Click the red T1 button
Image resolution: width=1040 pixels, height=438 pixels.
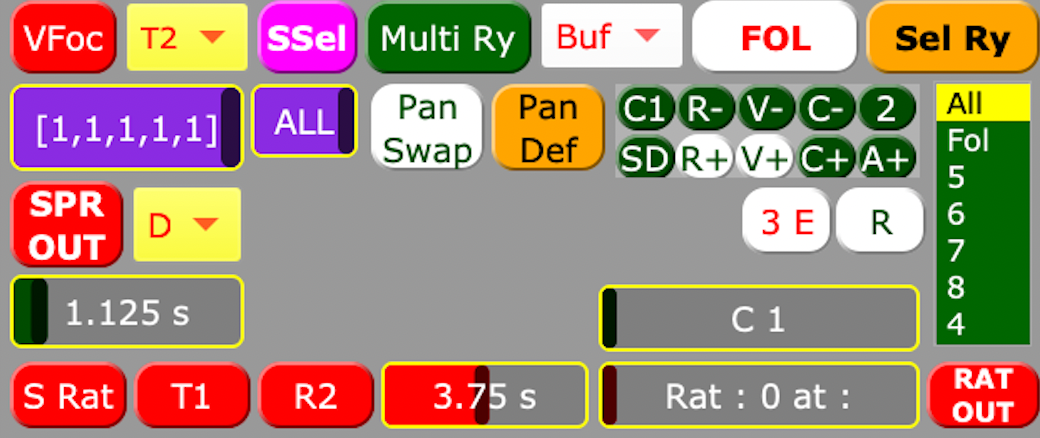click(x=192, y=396)
